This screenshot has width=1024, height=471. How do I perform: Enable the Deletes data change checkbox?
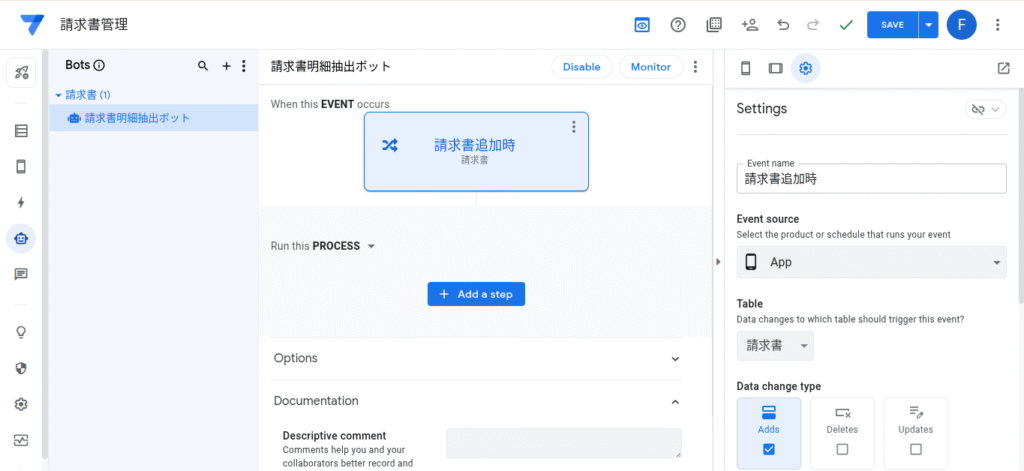842,449
